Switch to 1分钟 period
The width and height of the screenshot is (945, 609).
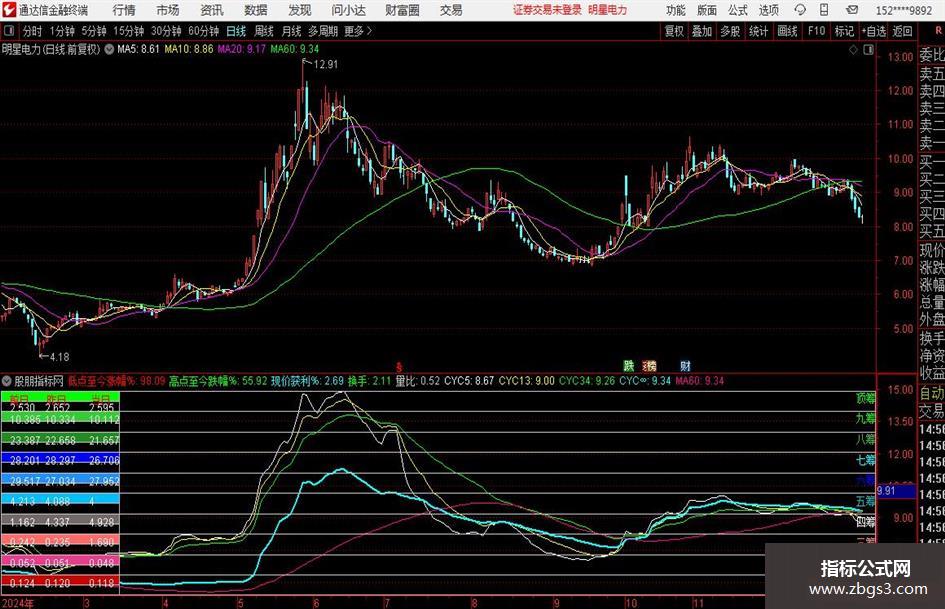click(62, 31)
